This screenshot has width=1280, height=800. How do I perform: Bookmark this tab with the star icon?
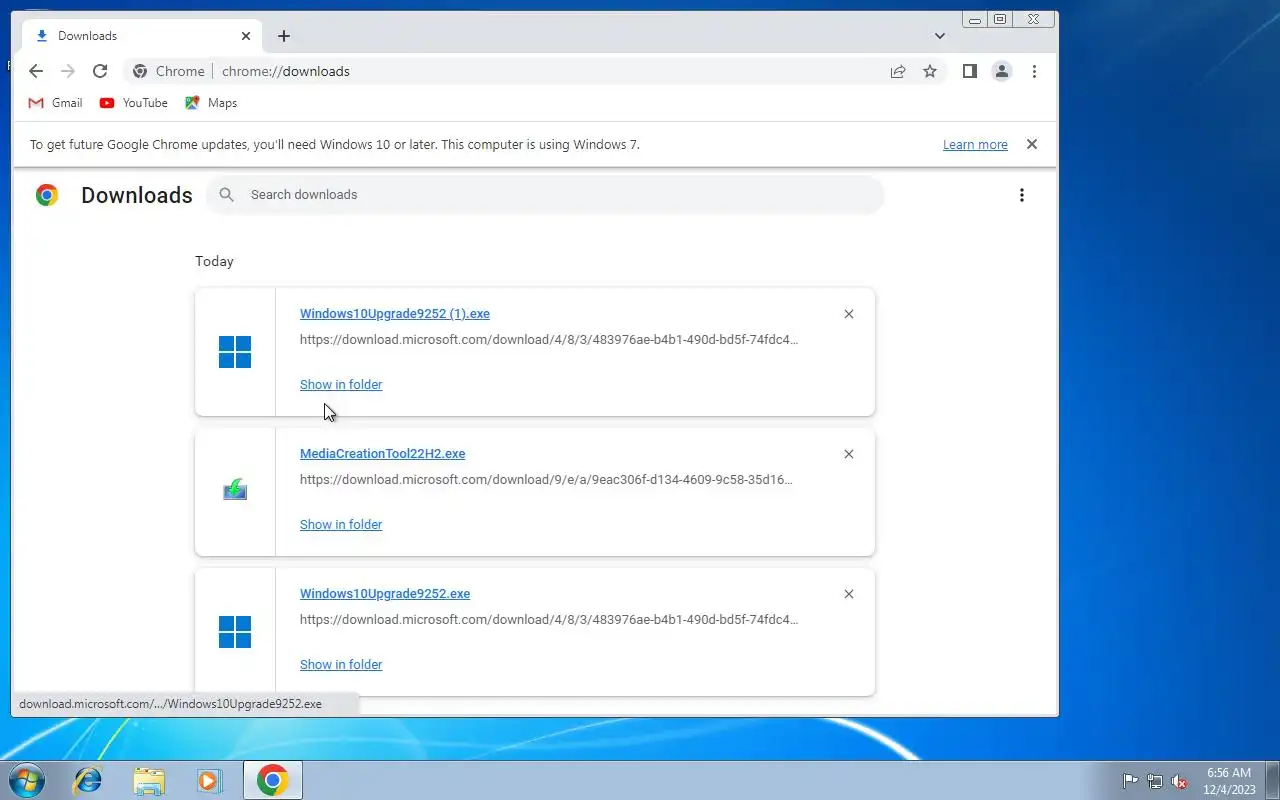[x=930, y=71]
